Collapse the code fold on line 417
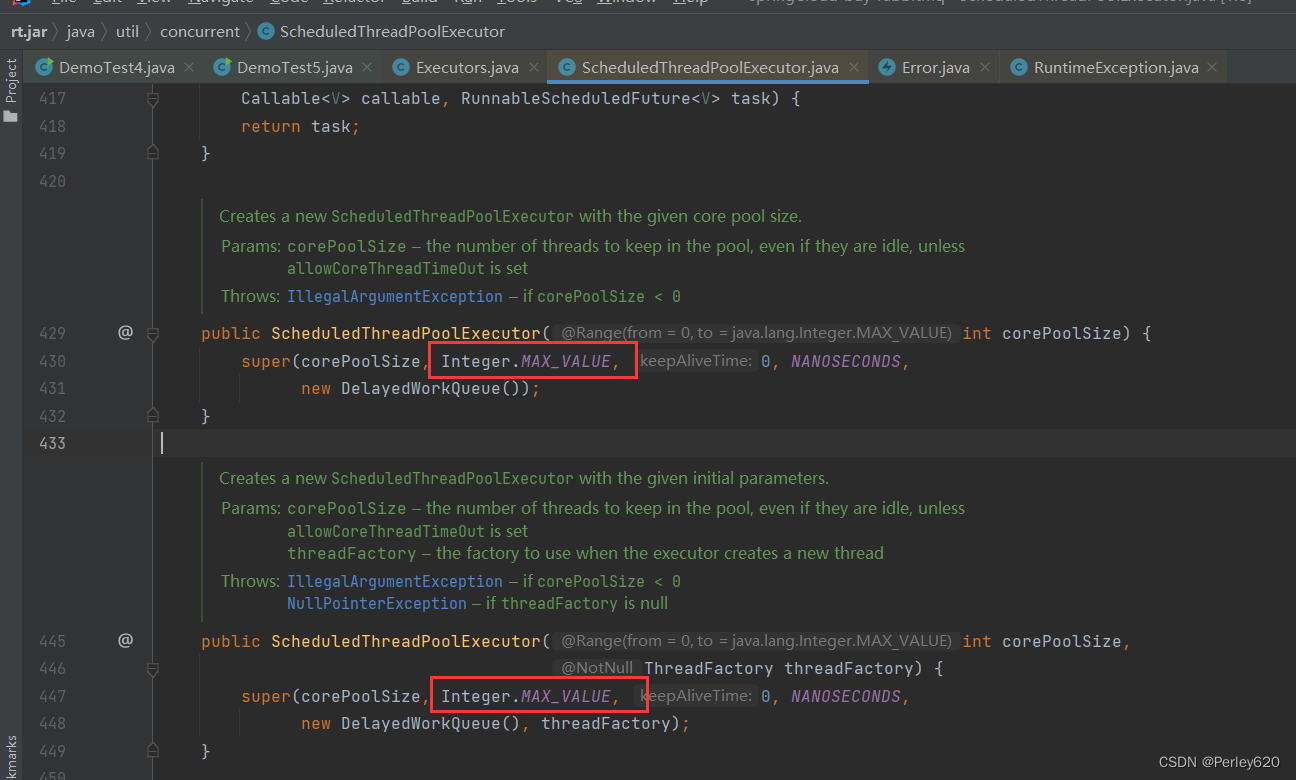 pos(153,99)
